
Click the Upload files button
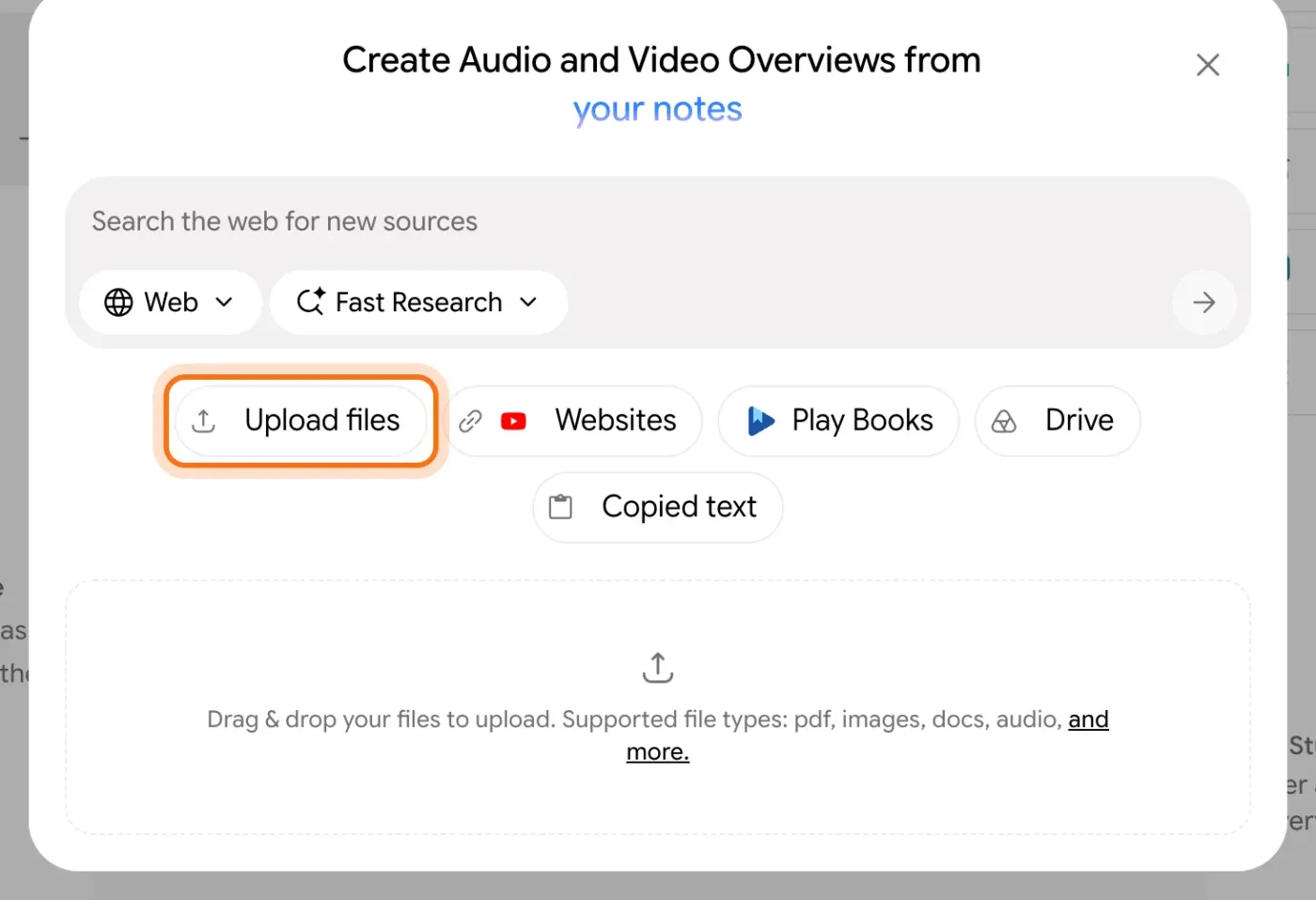tap(301, 420)
